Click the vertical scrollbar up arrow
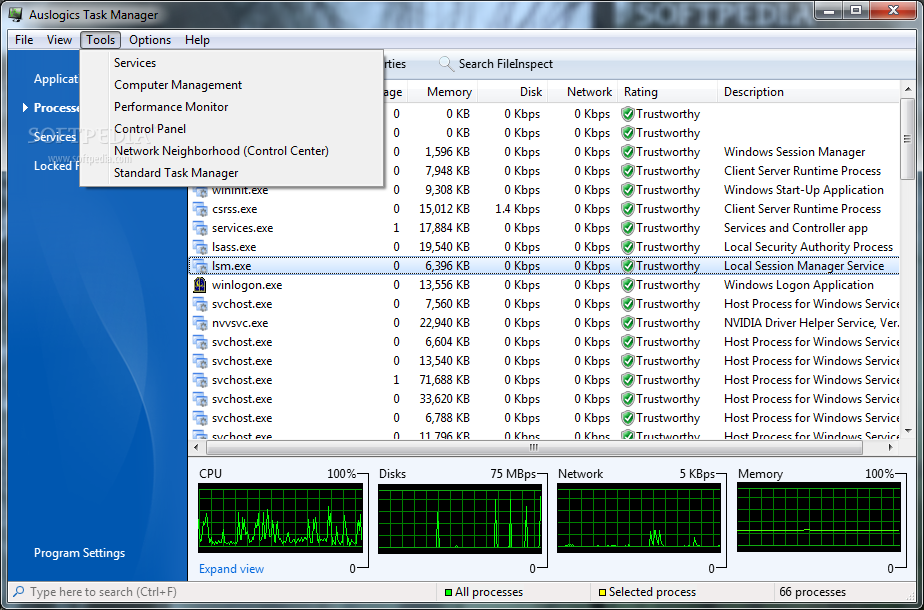Screen dimensions: 924x610 [x=907, y=89]
